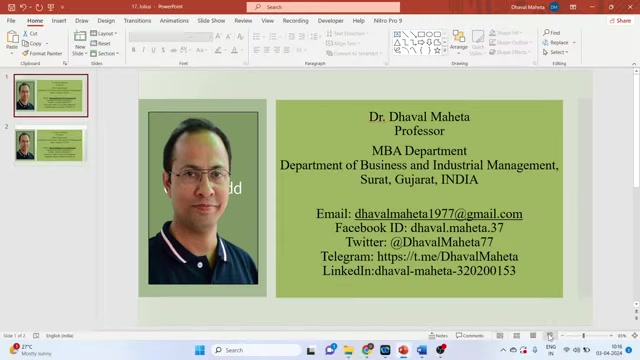This screenshot has width=640, height=360.
Task: Toggle Normal view in status bar
Action: coord(500,336)
